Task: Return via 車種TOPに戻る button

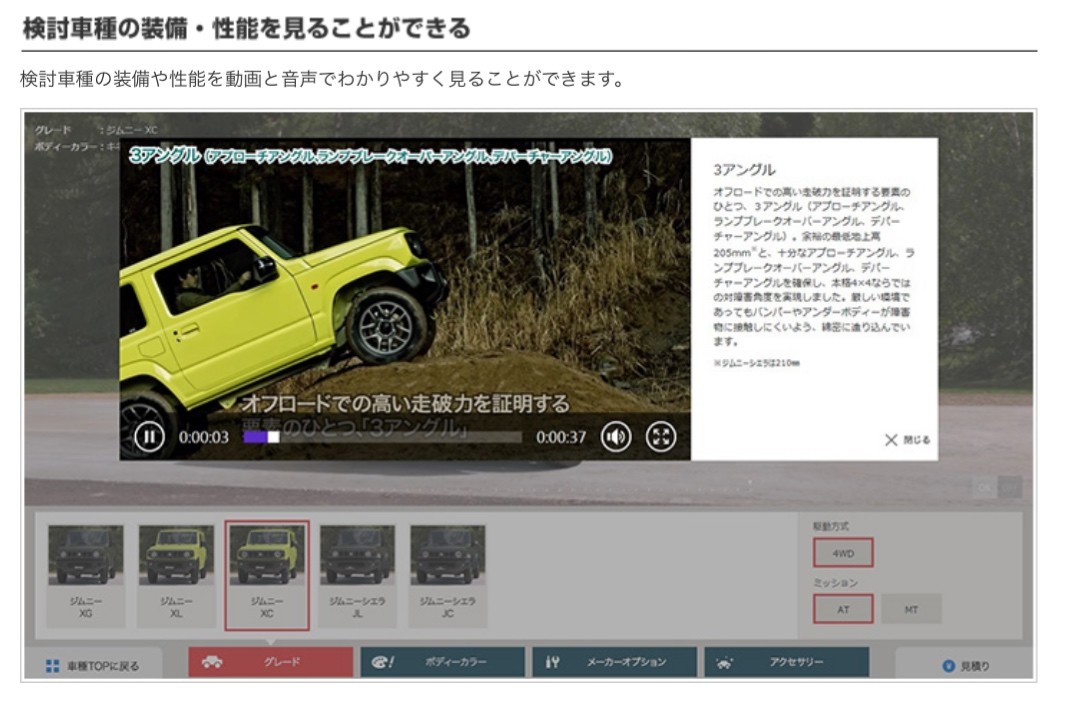Action: [93, 665]
